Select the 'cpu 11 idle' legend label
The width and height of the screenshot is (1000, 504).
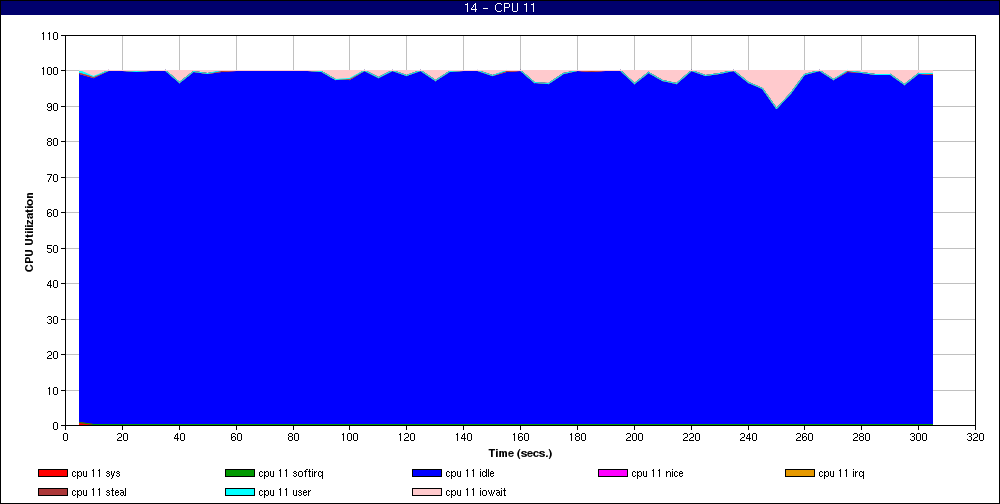[x=469, y=473]
